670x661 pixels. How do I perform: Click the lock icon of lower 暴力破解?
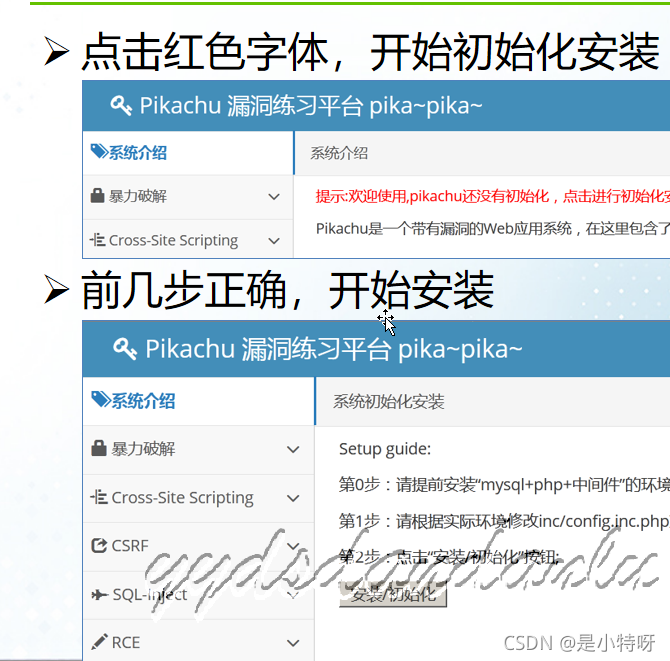pos(99,448)
